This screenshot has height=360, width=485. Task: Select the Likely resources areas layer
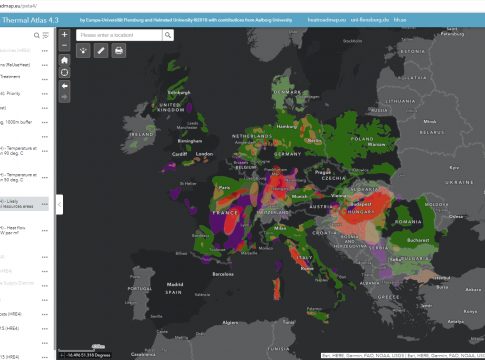(24, 204)
